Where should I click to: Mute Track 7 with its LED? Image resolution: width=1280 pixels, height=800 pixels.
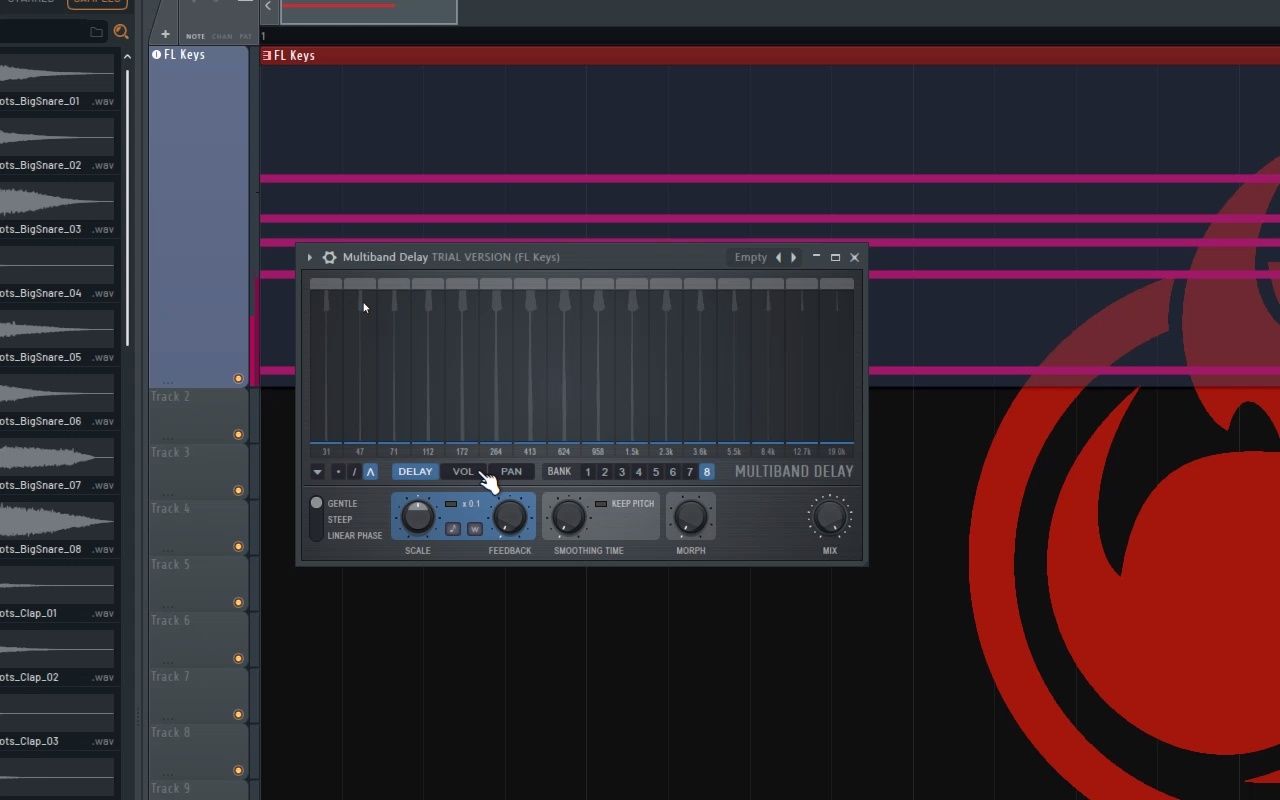pyautogui.click(x=238, y=715)
